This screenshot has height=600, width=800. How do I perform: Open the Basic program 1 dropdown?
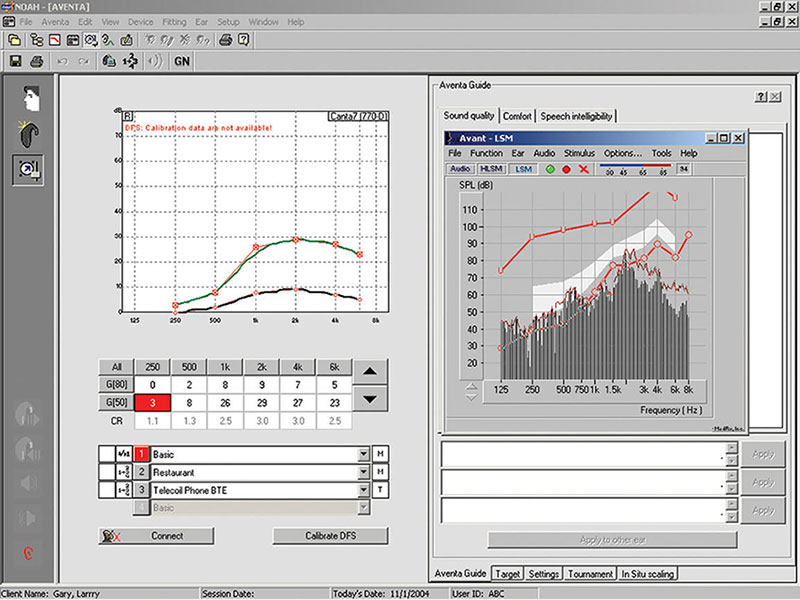(362, 454)
